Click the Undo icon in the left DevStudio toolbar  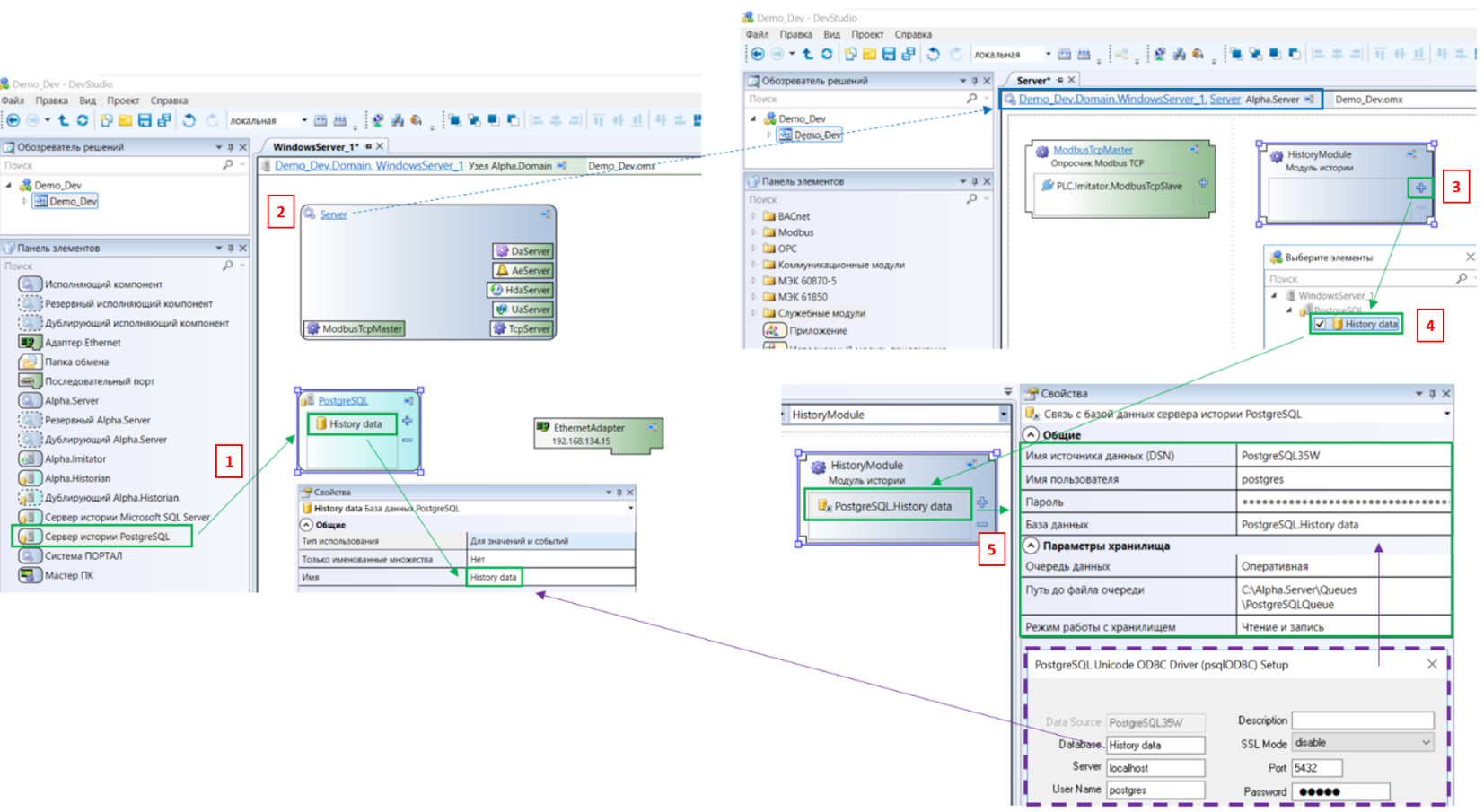click(x=189, y=120)
